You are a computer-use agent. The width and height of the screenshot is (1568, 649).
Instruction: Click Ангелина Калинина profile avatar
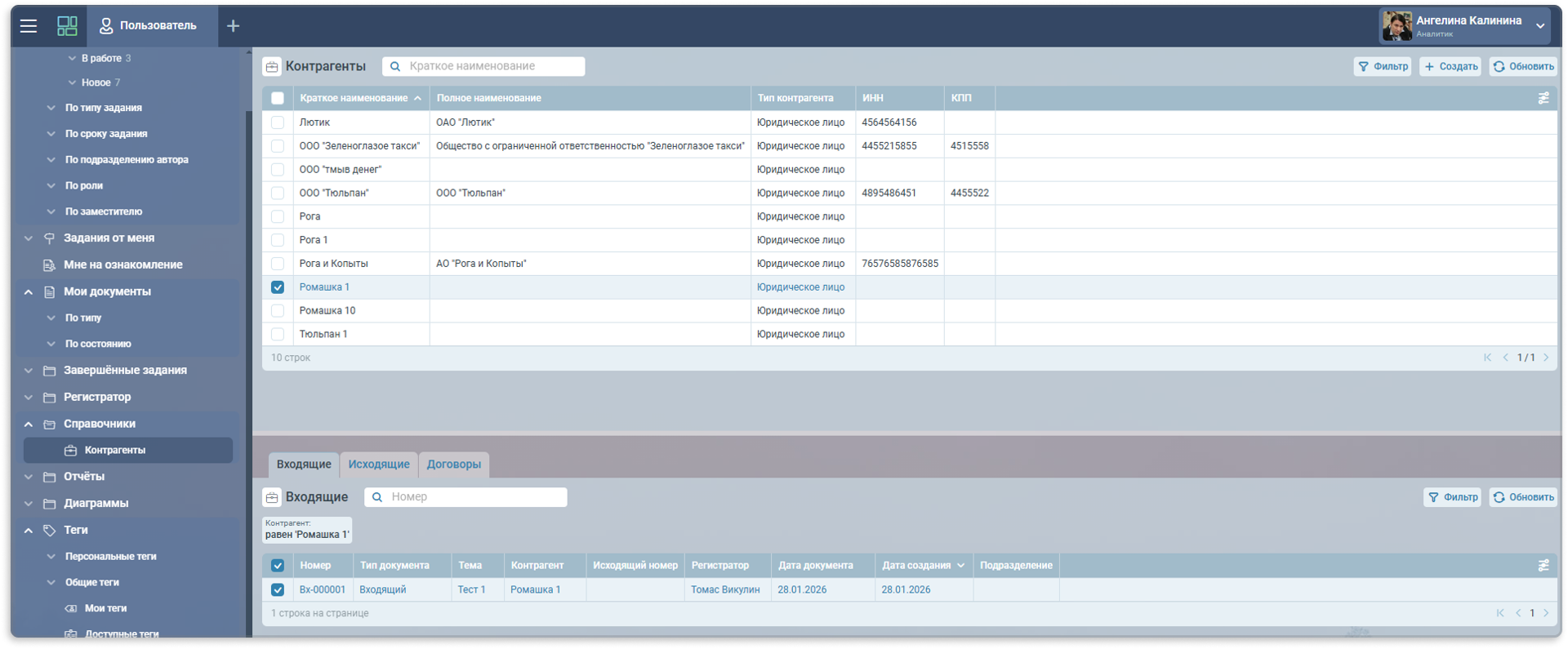[1396, 26]
